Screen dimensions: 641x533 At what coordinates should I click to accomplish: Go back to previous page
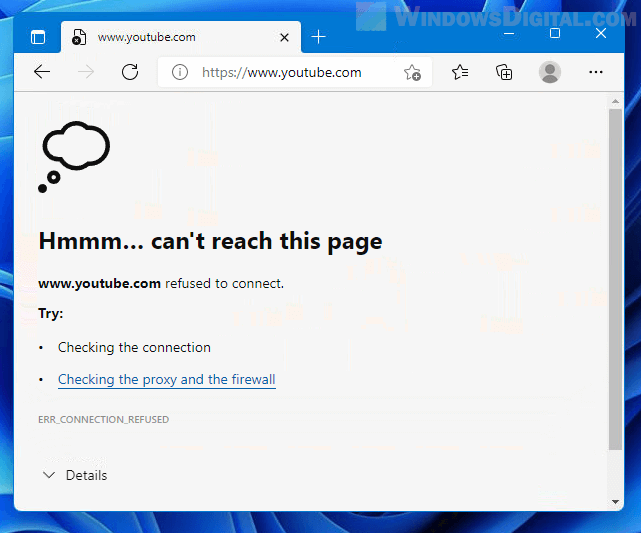tap(42, 72)
